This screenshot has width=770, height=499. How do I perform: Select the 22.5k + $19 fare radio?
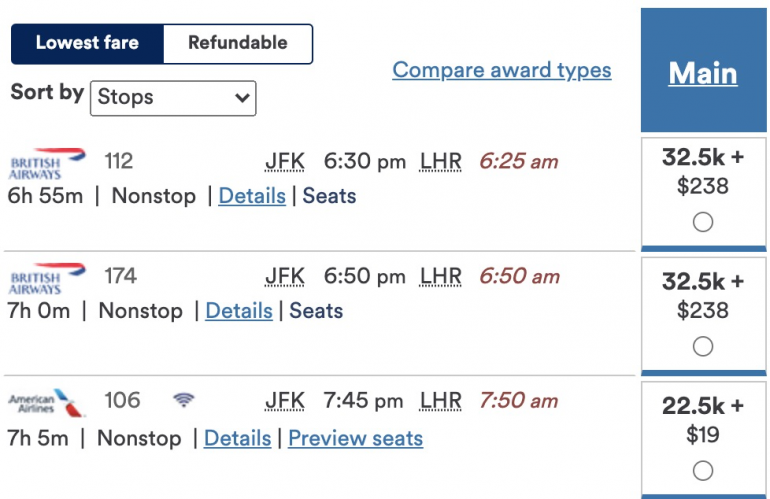click(703, 470)
